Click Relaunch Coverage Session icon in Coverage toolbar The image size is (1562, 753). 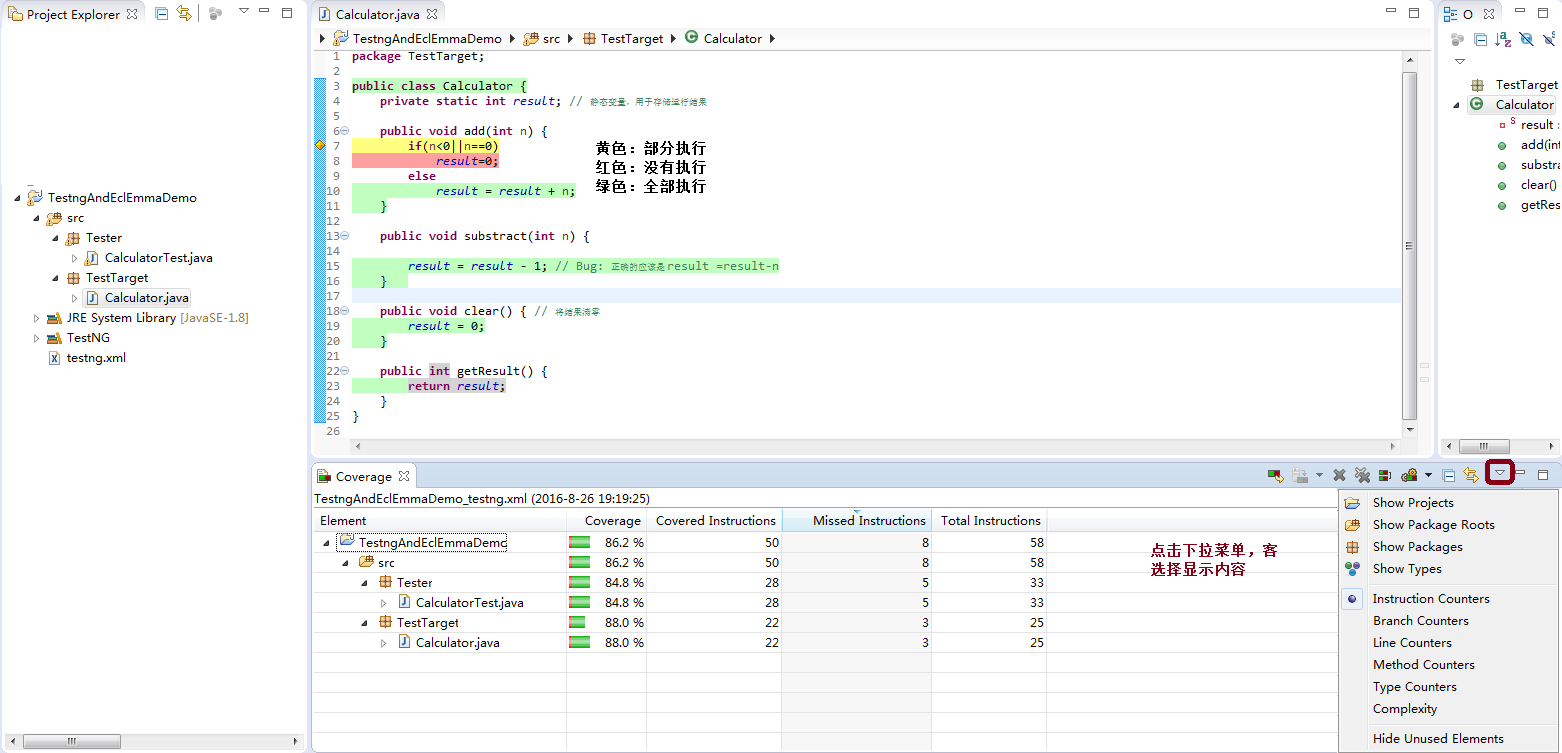click(x=1275, y=476)
